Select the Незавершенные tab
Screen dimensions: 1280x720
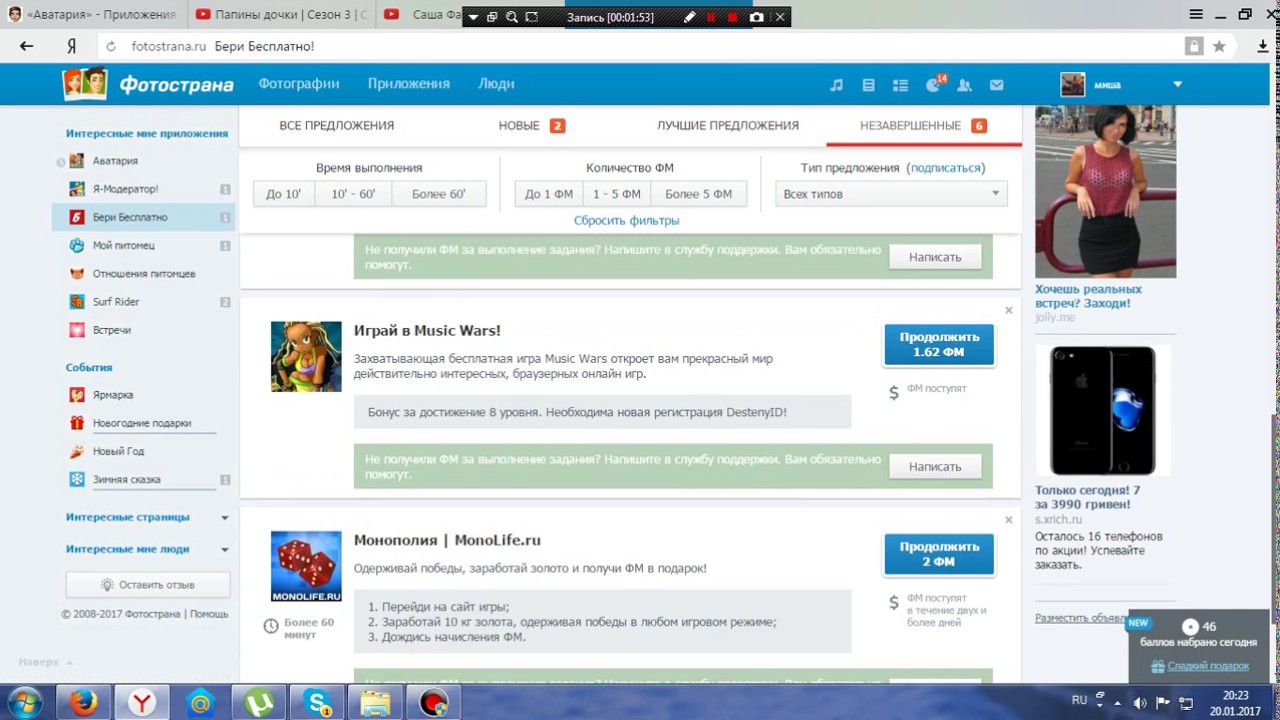(x=923, y=126)
